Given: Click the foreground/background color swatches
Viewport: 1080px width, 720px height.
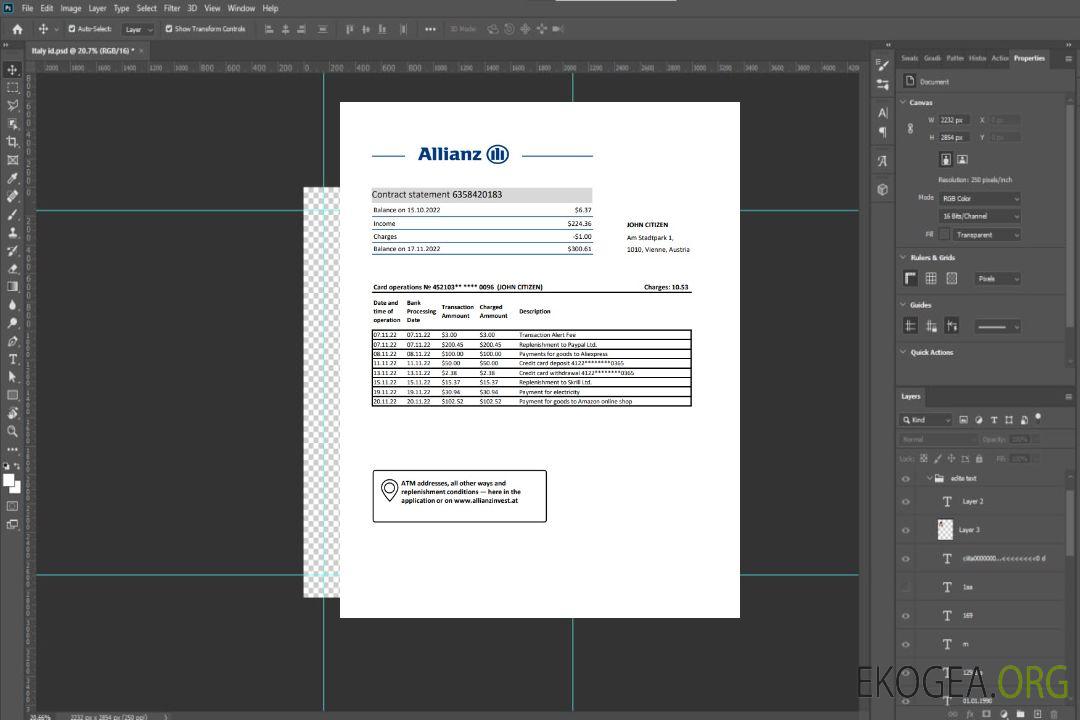Looking at the screenshot, I should (12, 483).
